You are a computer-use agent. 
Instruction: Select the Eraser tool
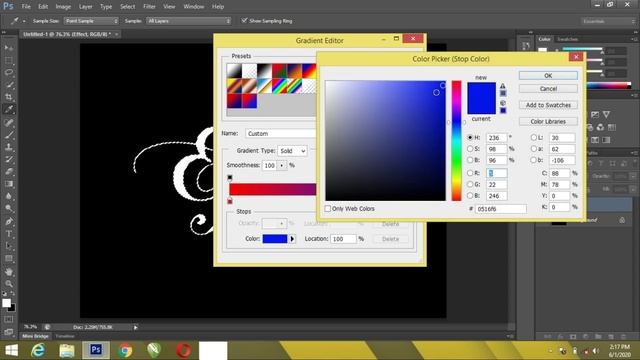pos(9,171)
